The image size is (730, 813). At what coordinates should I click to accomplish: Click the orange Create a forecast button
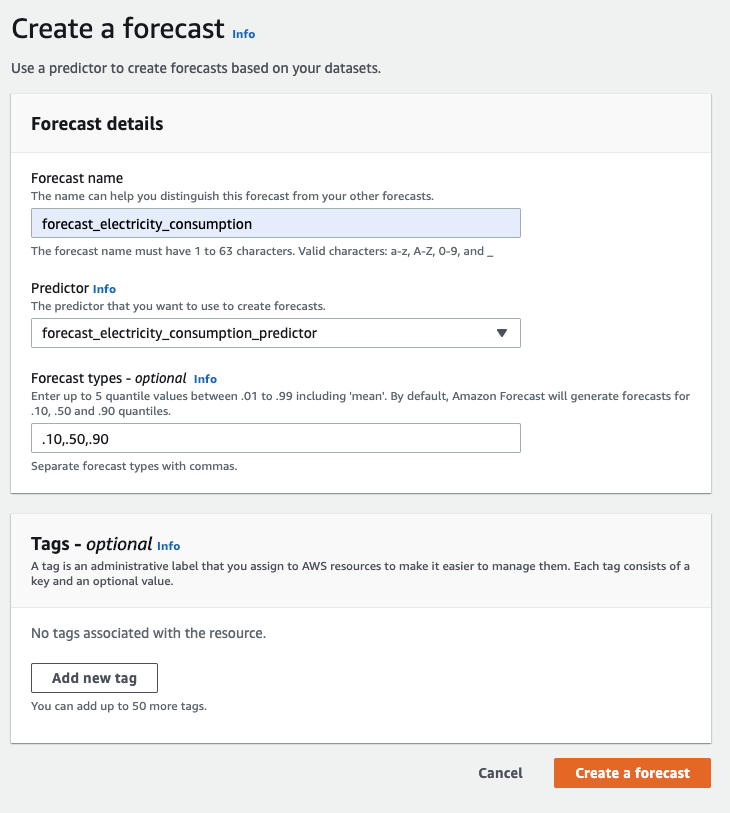point(632,773)
